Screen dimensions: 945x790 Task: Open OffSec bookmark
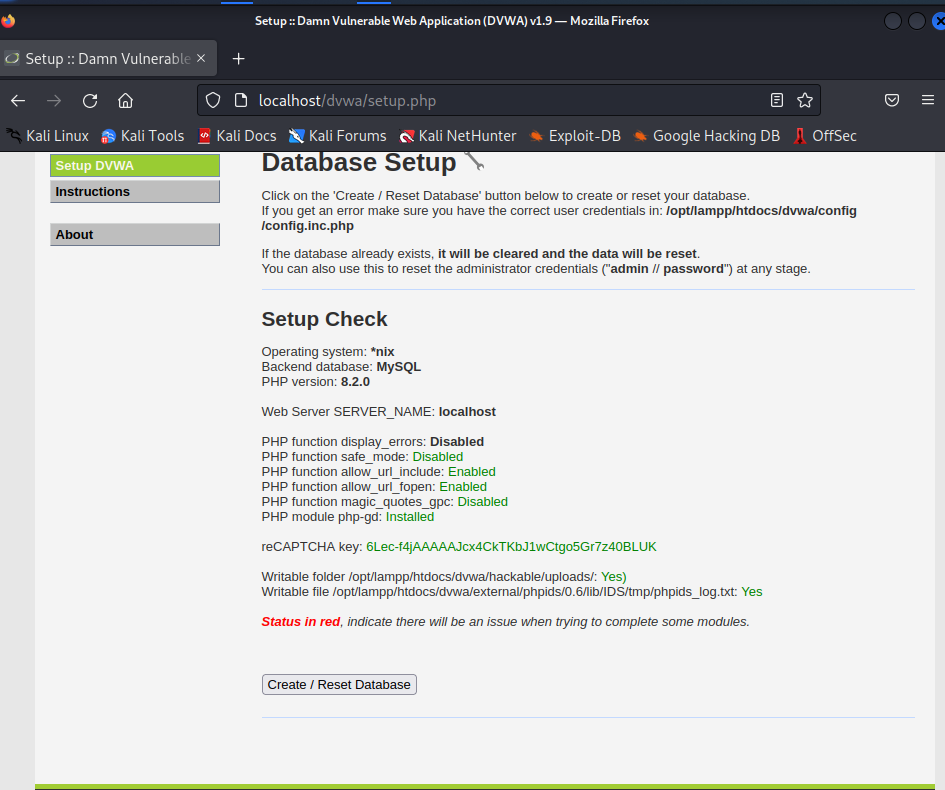point(825,136)
